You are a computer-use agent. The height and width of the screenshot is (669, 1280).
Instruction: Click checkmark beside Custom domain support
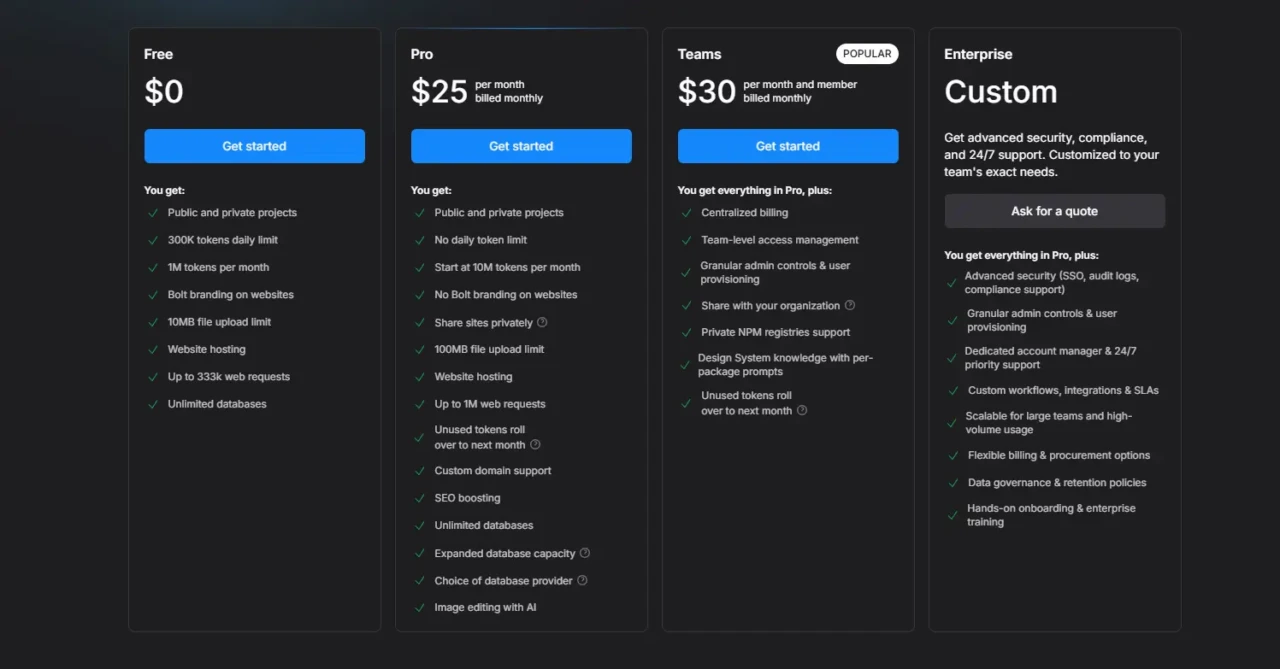420,471
